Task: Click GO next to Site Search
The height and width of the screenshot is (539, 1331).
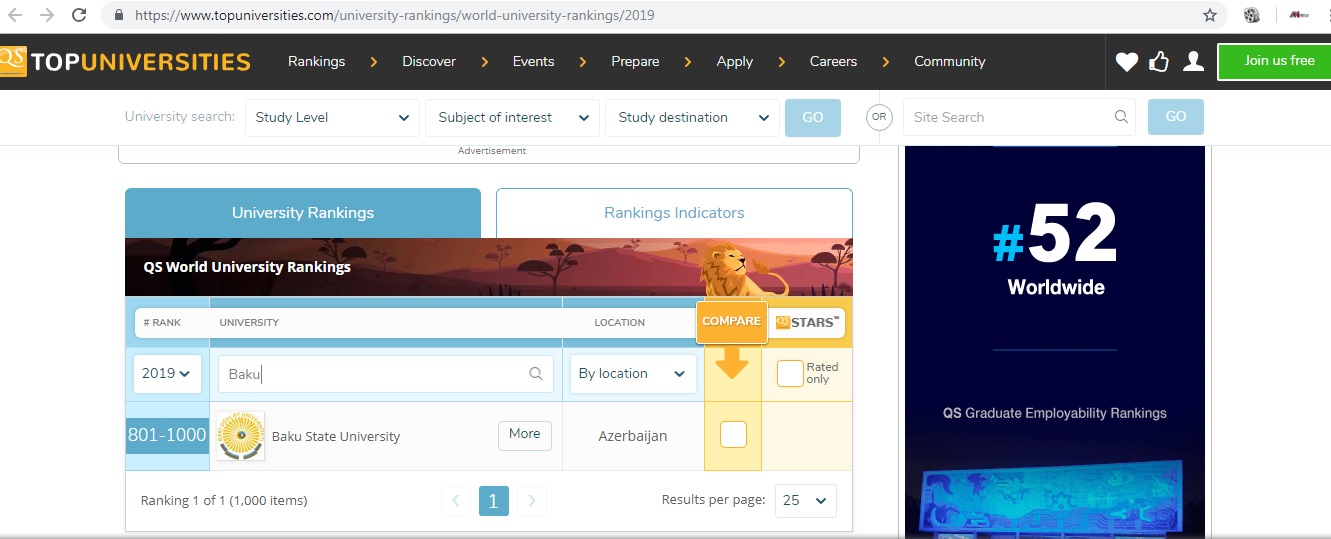Action: click(1176, 117)
